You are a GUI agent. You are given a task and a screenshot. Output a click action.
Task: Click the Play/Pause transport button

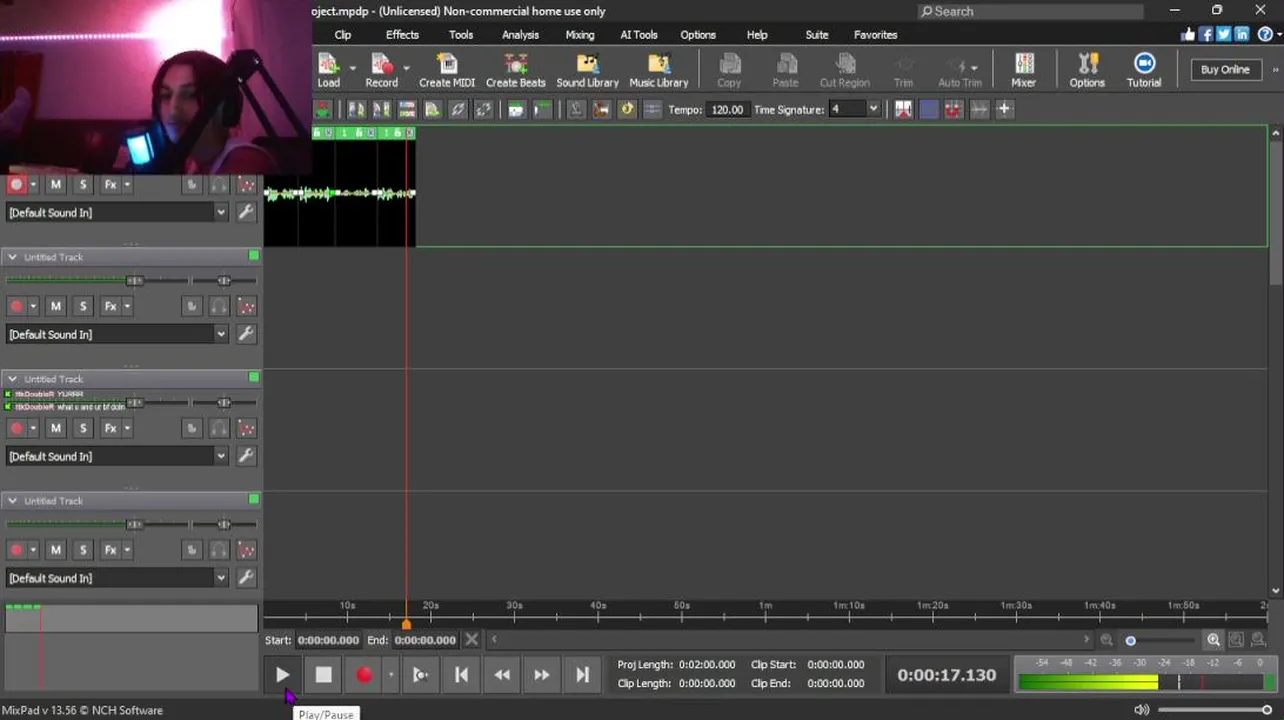[283, 675]
